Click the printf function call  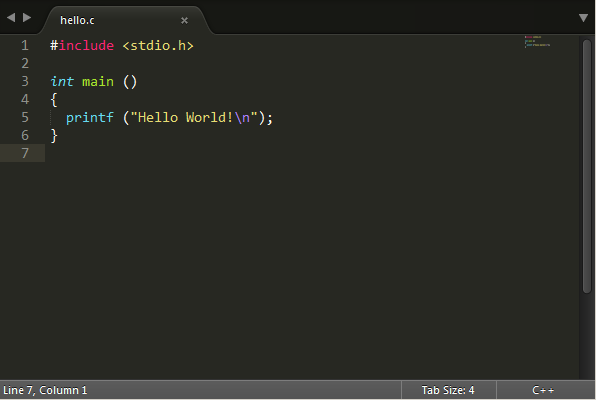pyautogui.click(x=90, y=117)
